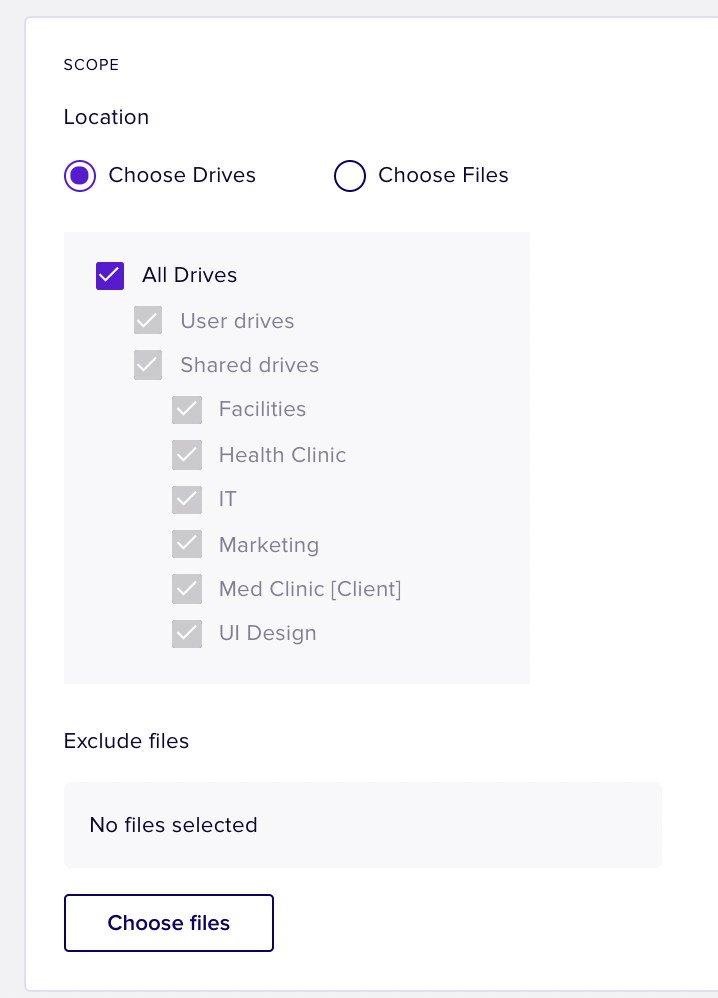This screenshot has height=998, width=718.
Task: Click the User drives label
Action: [x=237, y=321]
